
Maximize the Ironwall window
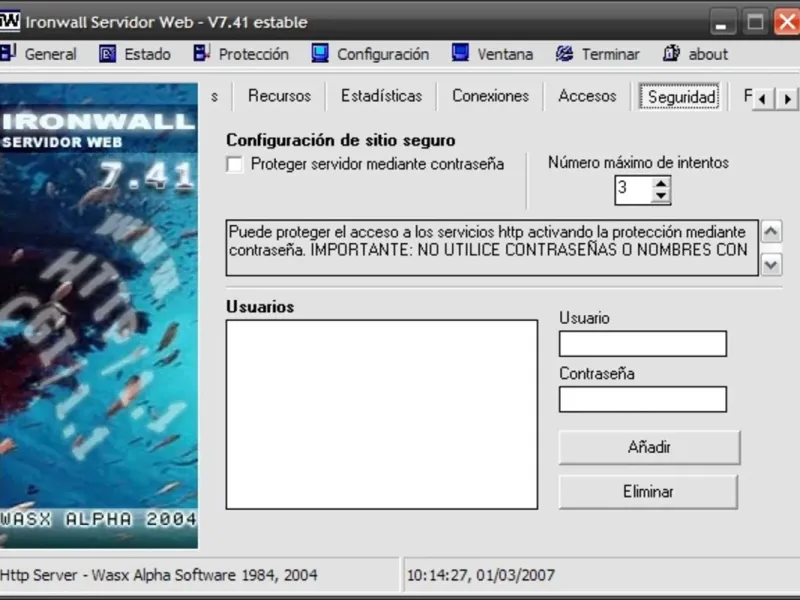tap(755, 22)
